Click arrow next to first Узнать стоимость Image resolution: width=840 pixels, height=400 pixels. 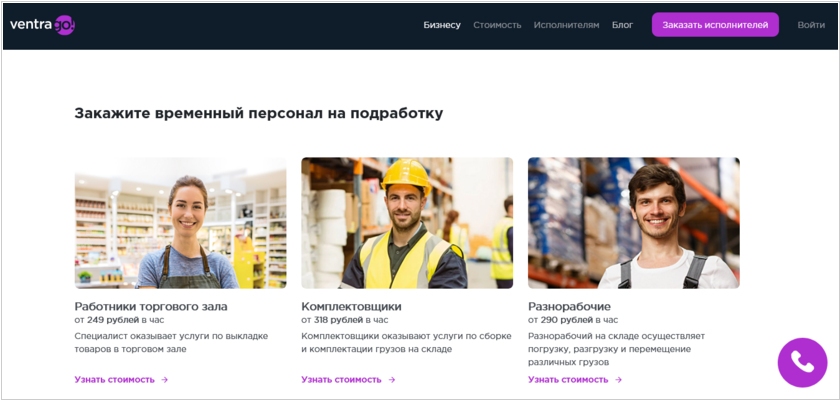pyautogui.click(x=164, y=380)
